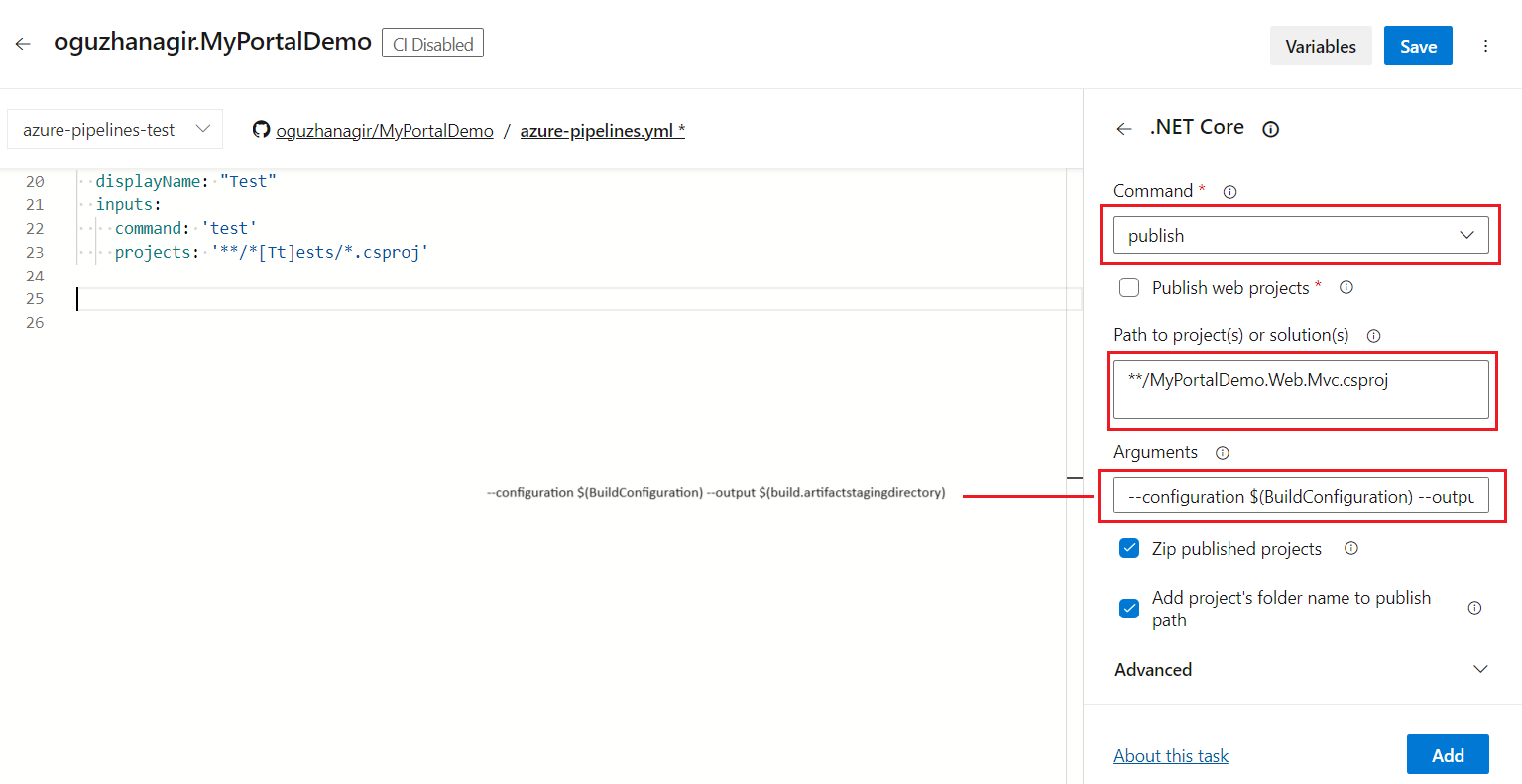Click the inputs: line in editor
The width and height of the screenshot is (1522, 784).
tap(129, 205)
